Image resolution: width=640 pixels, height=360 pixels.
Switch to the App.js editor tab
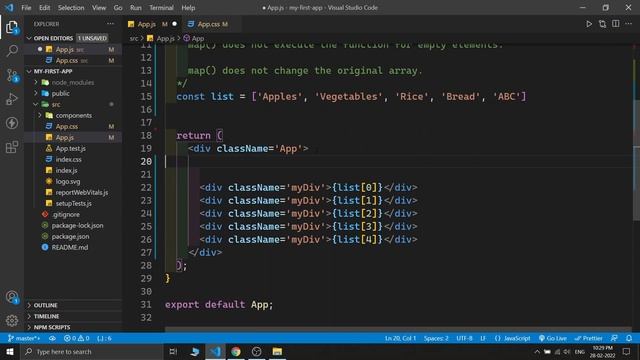click(152, 24)
